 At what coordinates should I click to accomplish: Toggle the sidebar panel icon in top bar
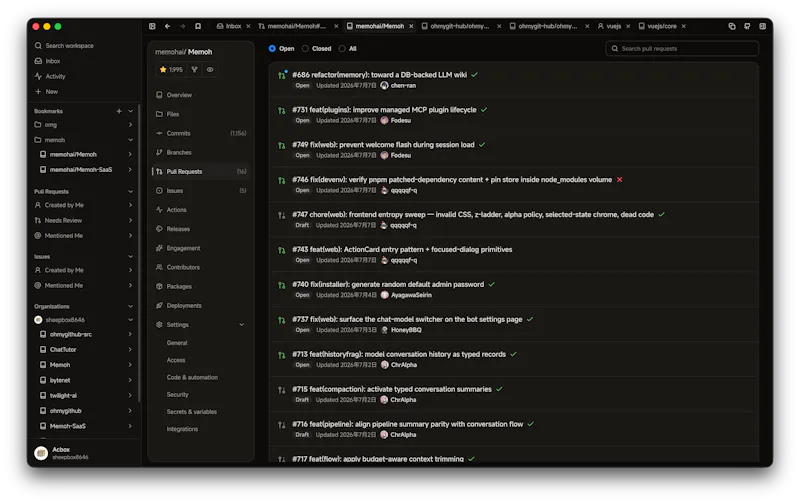coord(152,26)
